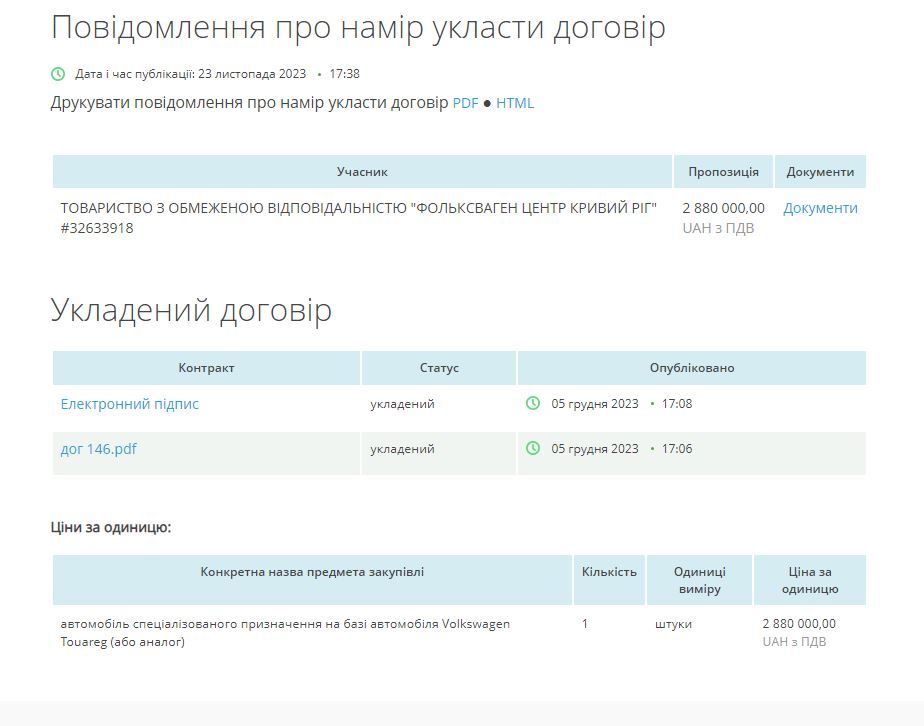Download the дог 146.pdf contract file

[99, 449]
